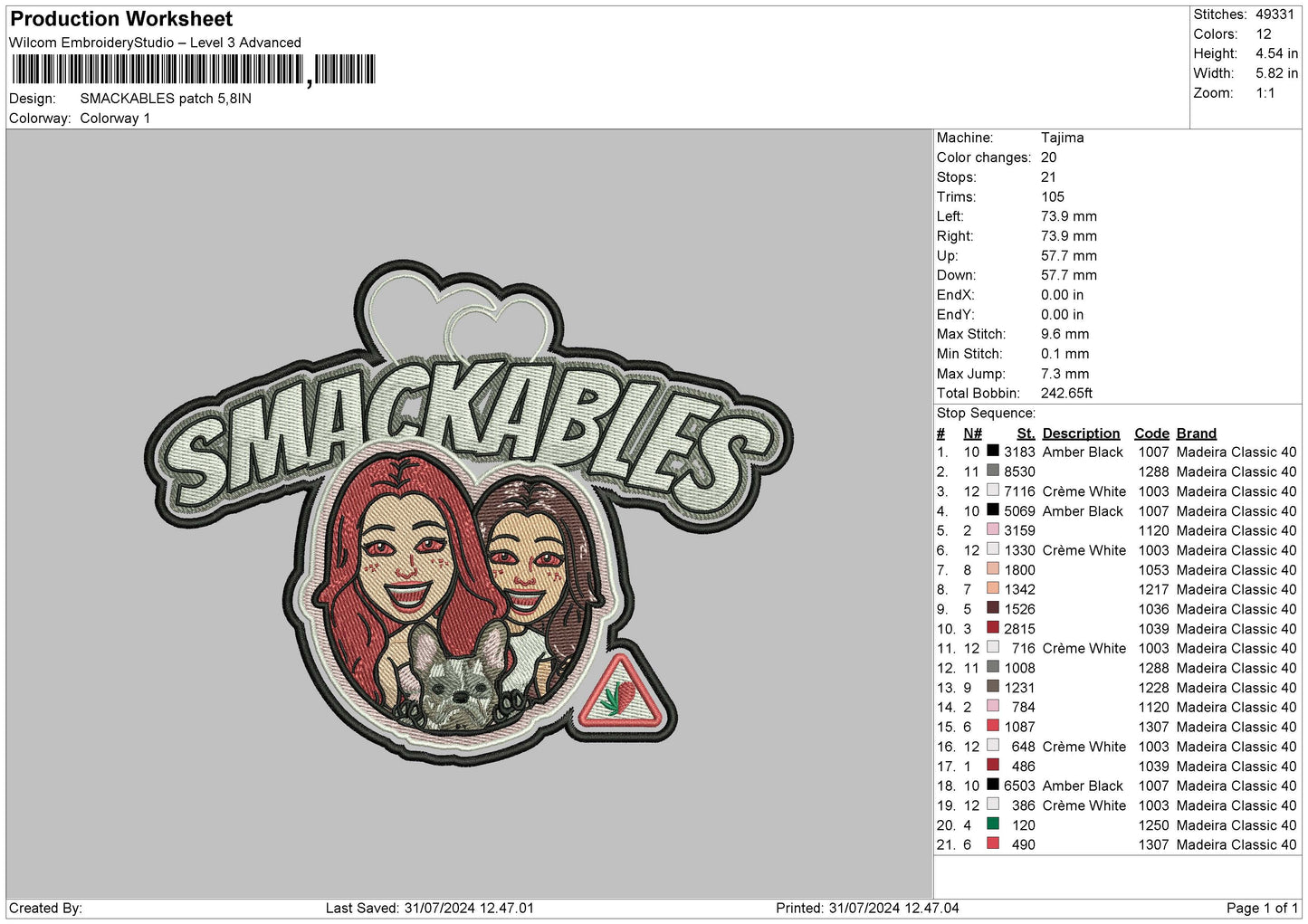Select the red swatch in stop row 21

[993, 844]
